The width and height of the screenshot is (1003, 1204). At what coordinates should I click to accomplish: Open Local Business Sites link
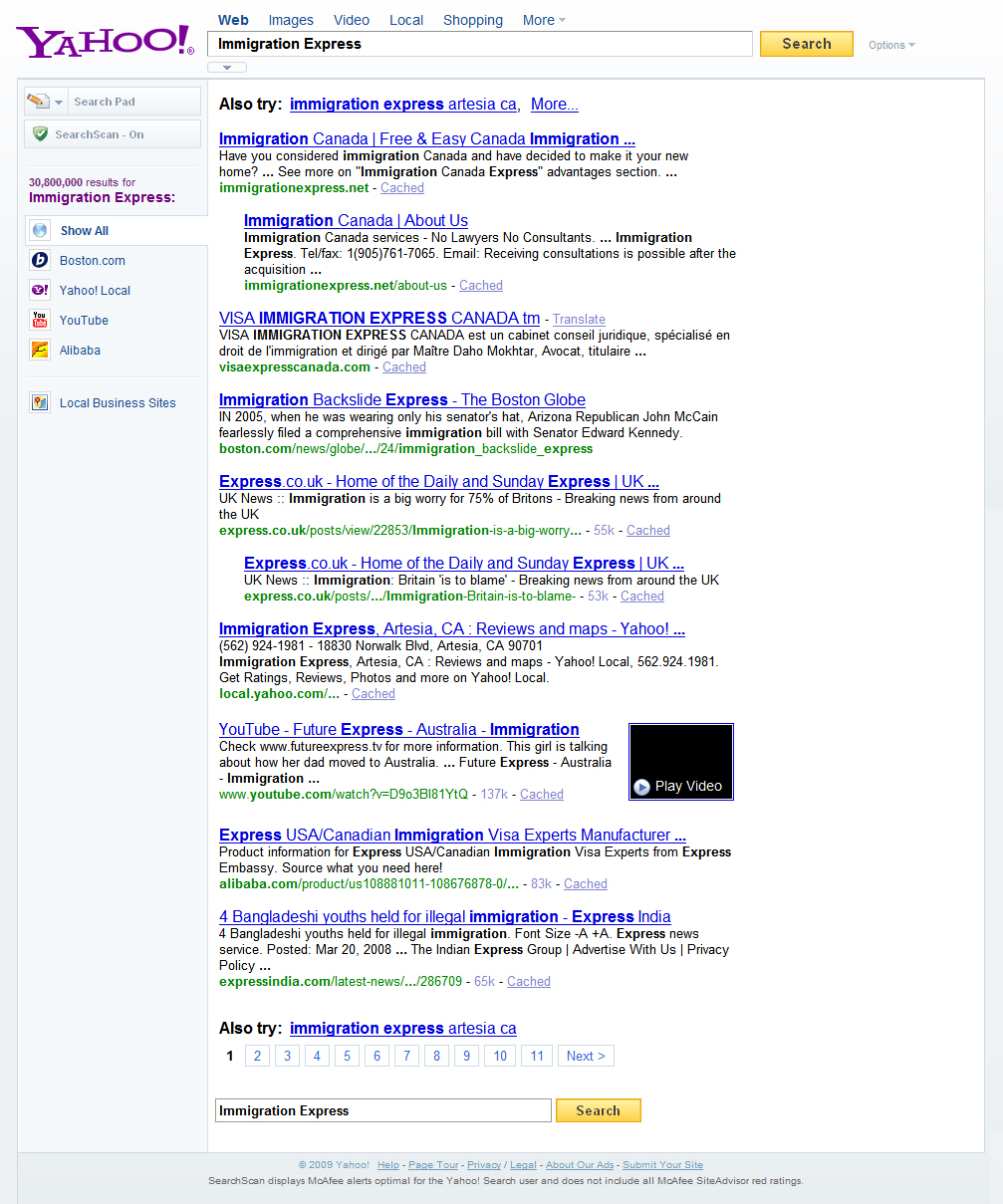118,403
